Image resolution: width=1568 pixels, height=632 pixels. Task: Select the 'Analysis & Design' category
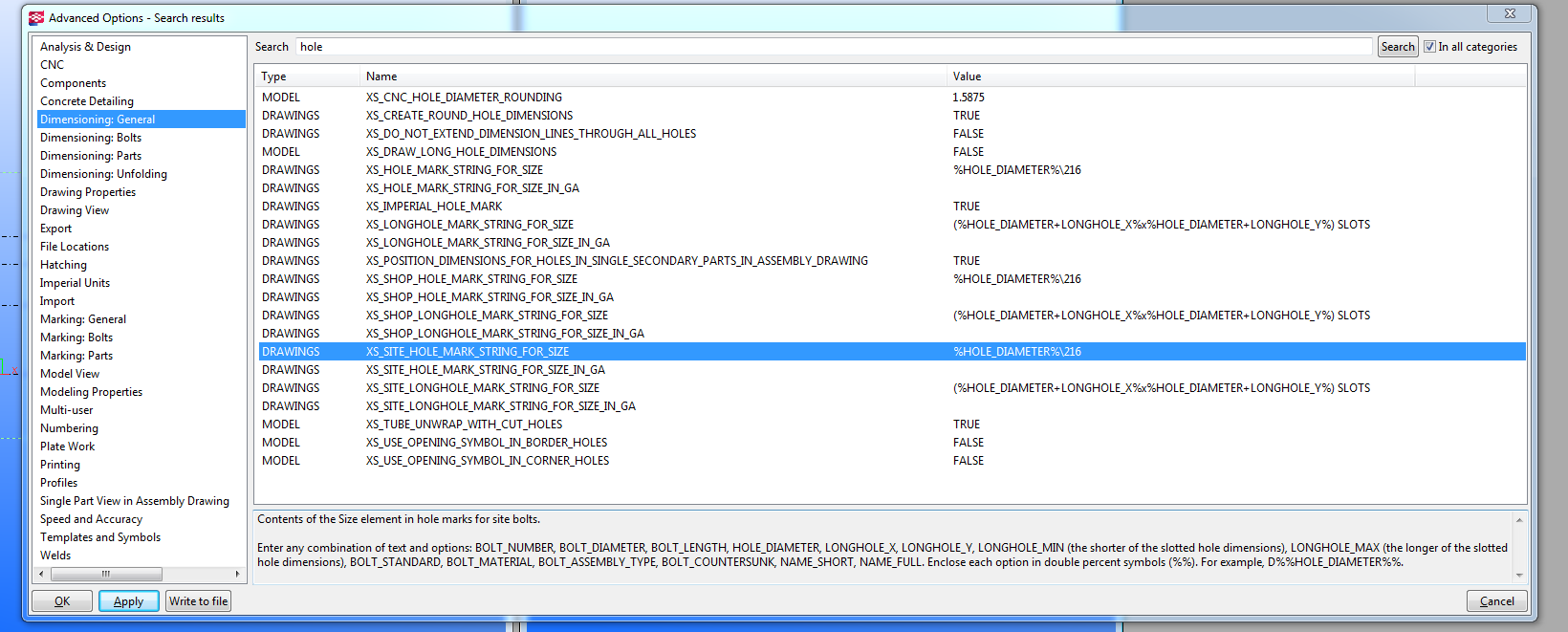85,47
